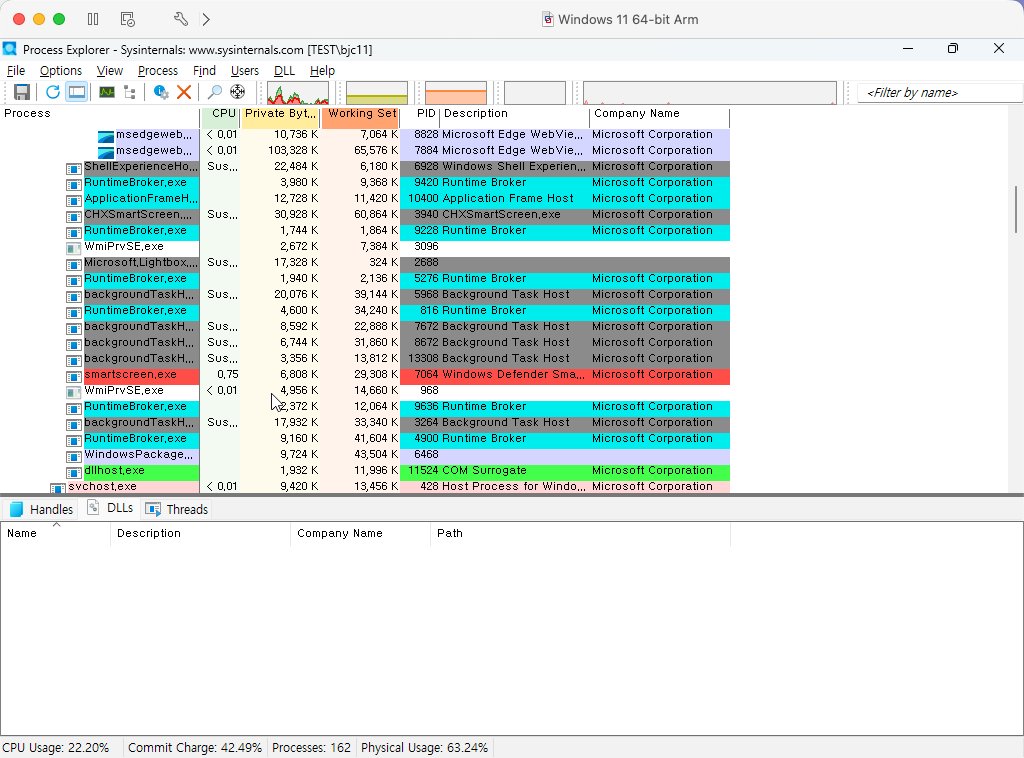Select the Find Window's Process crosshair icon
The image size is (1024, 758).
tap(238, 92)
